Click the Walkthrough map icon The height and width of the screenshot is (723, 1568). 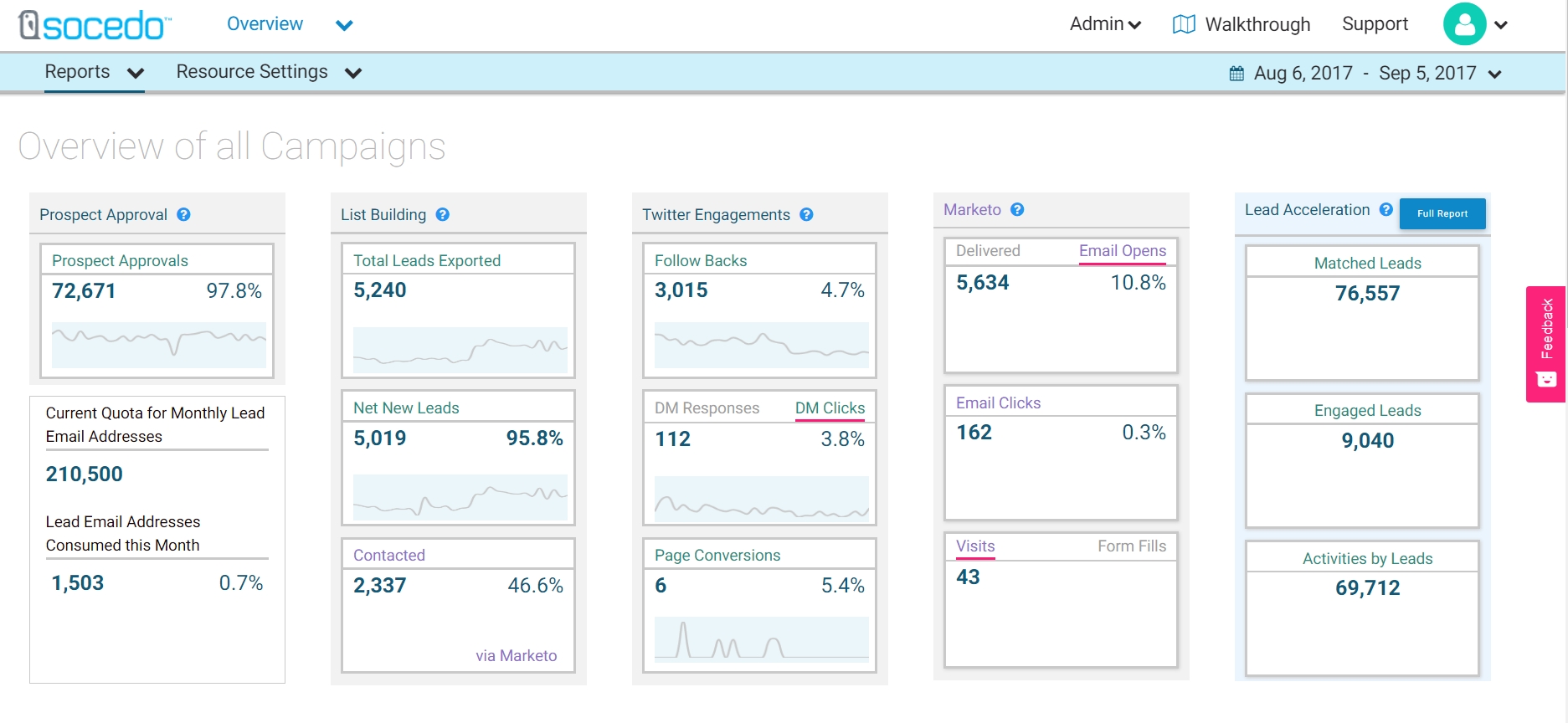click(1184, 24)
